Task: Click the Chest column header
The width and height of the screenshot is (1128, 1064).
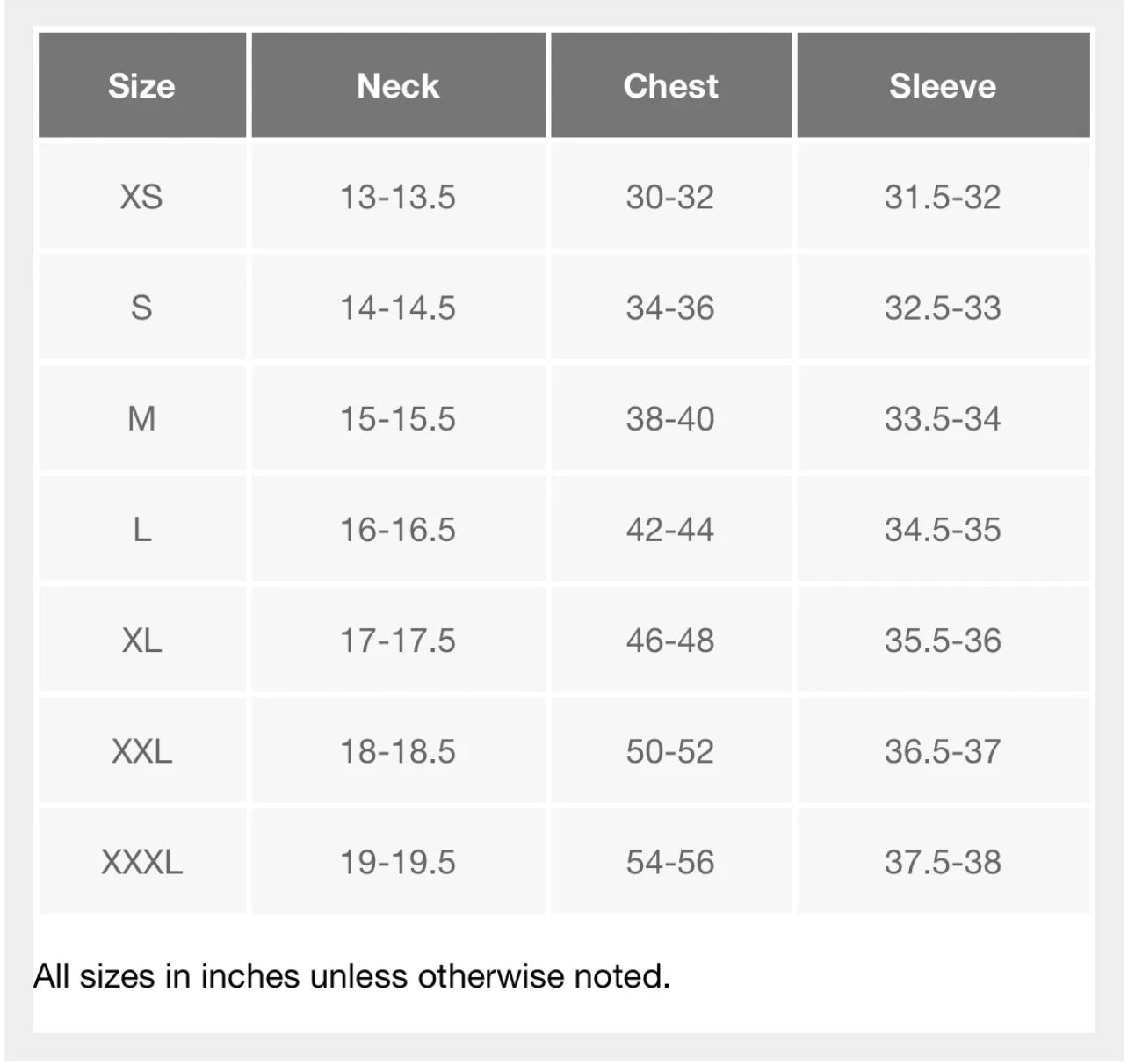Action: point(670,86)
